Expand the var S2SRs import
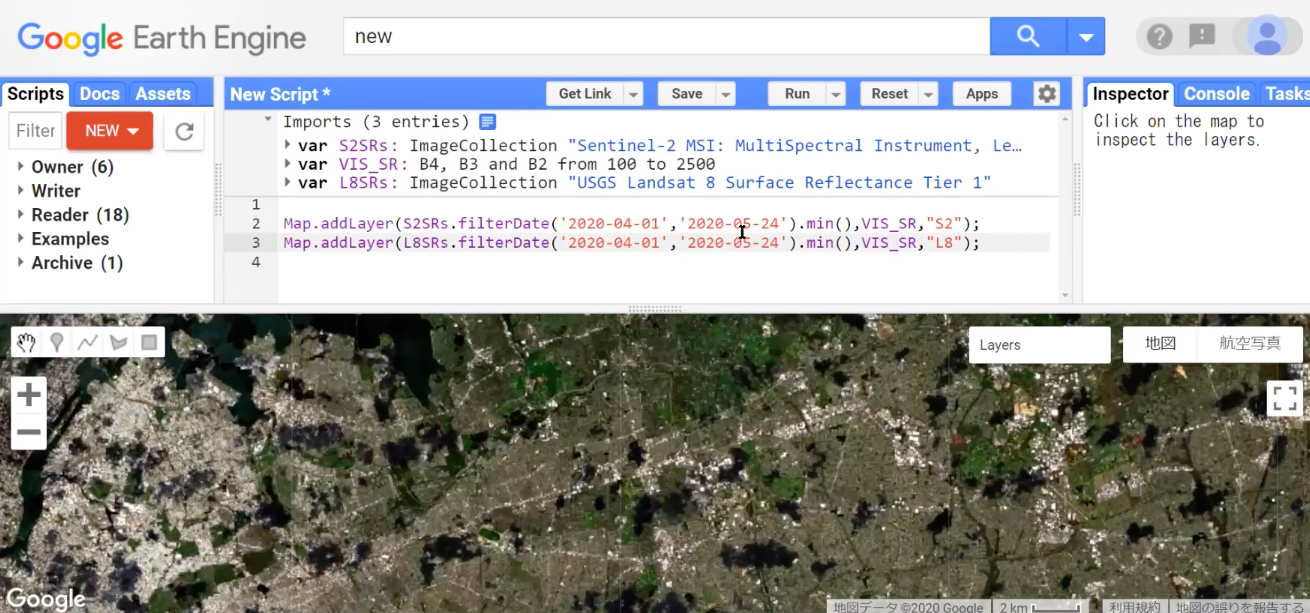 (x=289, y=146)
